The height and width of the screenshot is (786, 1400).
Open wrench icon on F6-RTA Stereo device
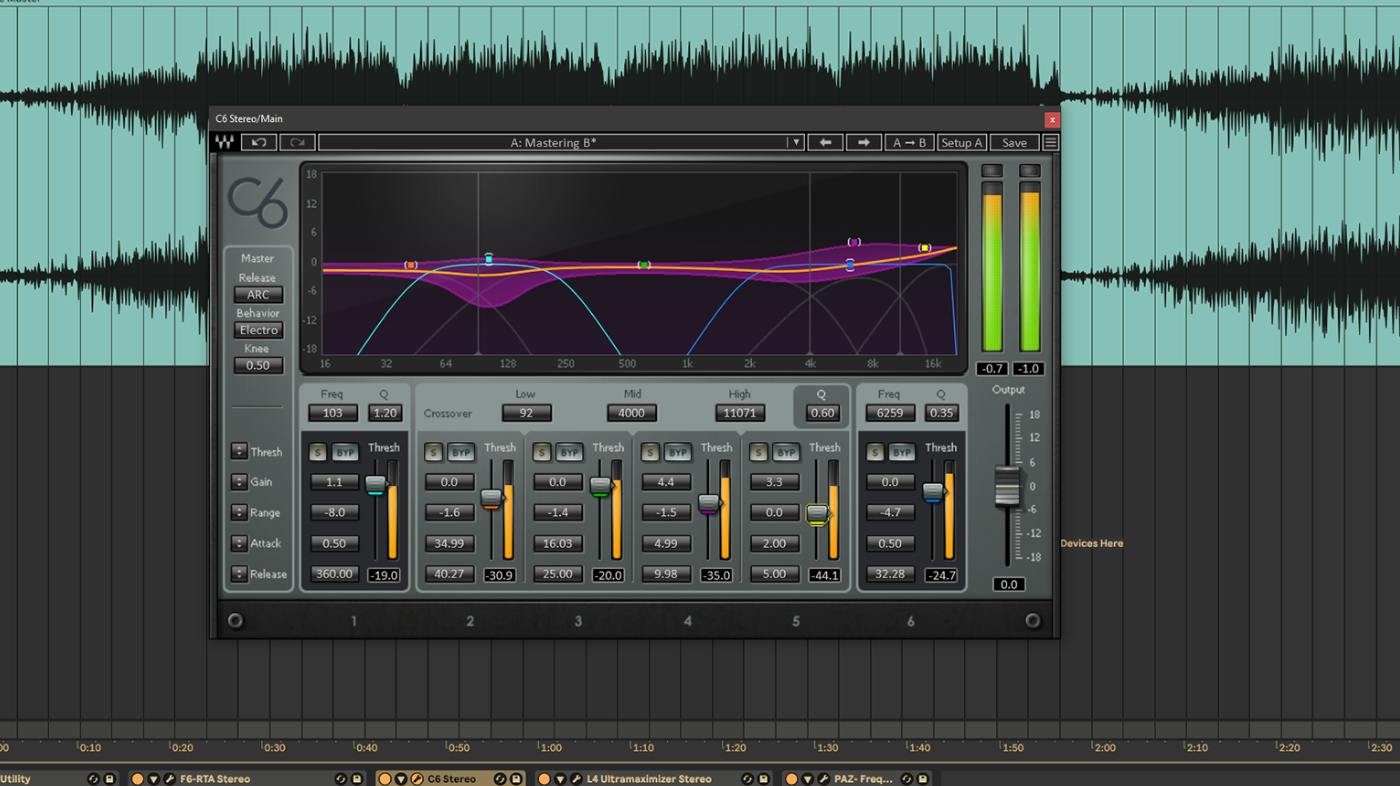[169, 779]
